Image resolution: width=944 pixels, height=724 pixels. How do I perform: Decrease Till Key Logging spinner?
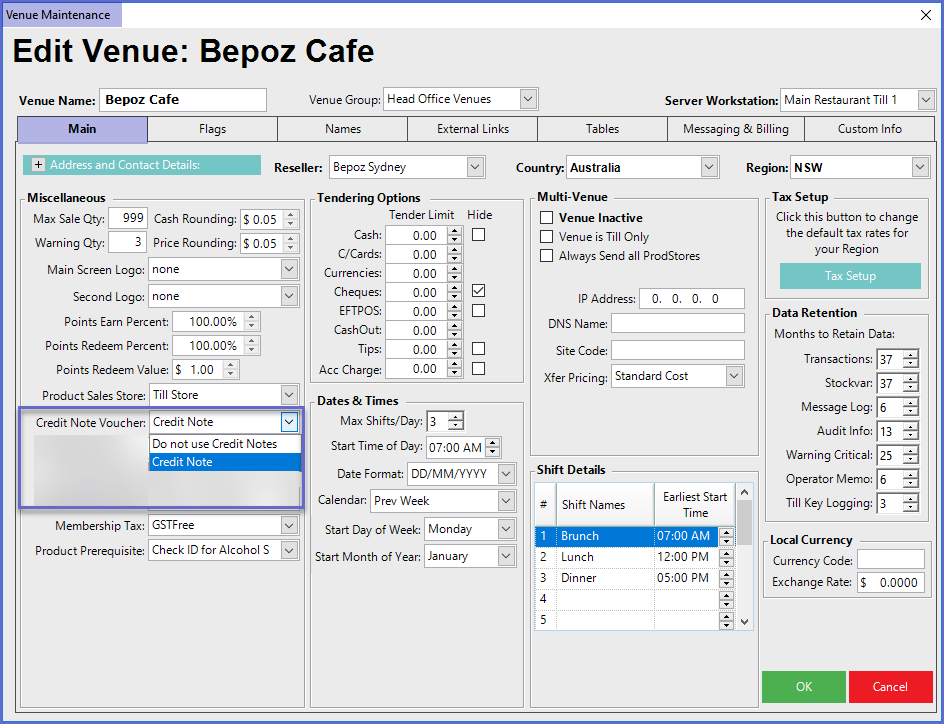tap(910, 508)
